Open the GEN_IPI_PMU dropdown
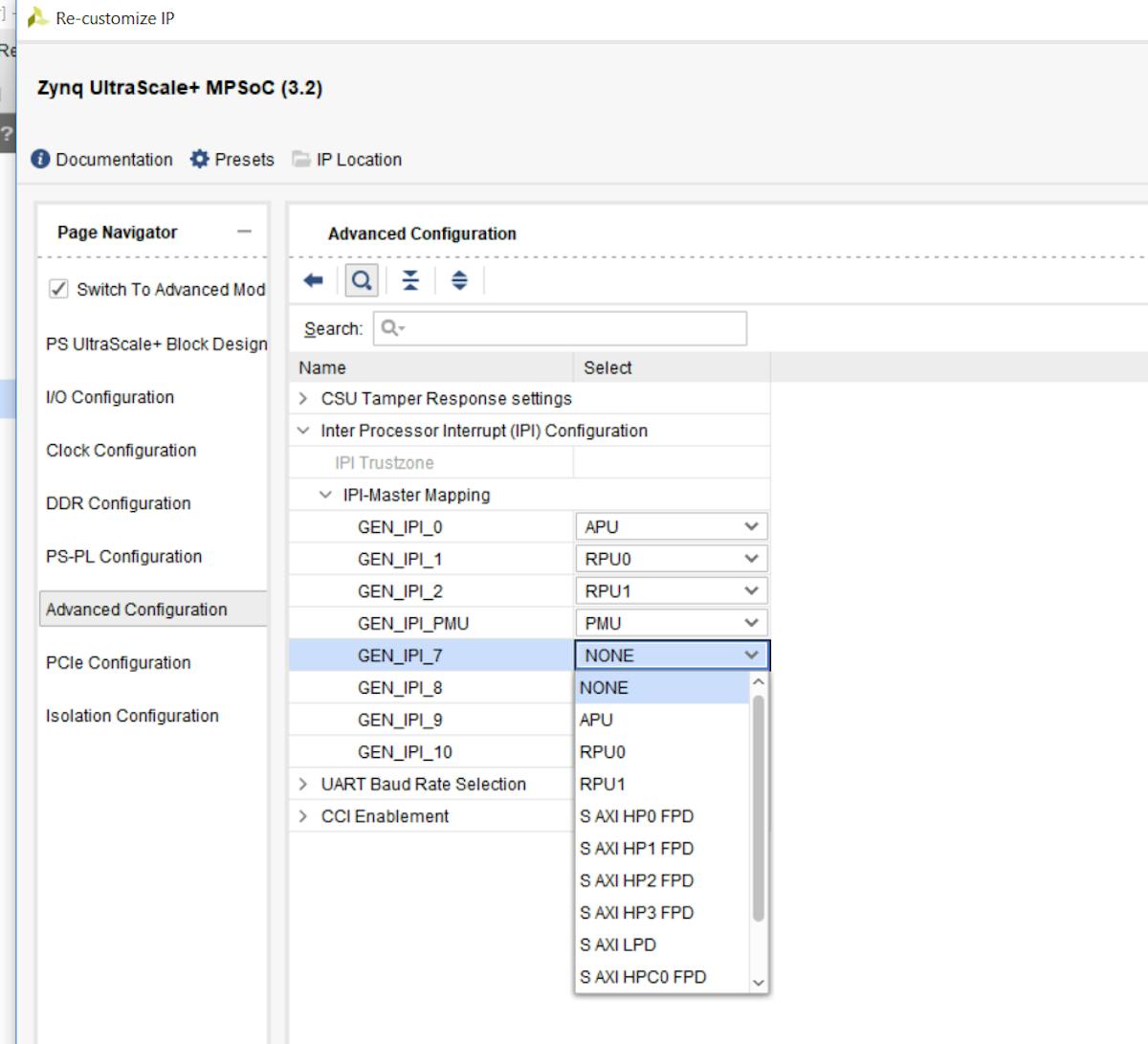 pos(671,623)
